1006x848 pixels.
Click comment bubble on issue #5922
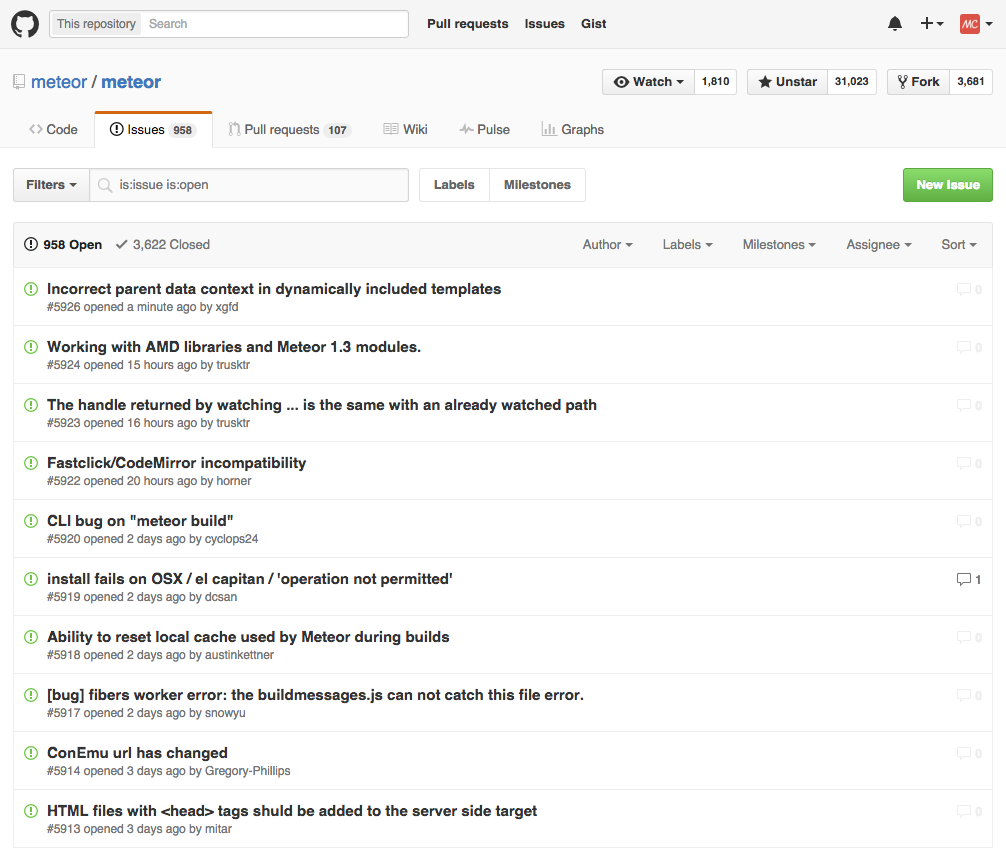[x=969, y=463]
